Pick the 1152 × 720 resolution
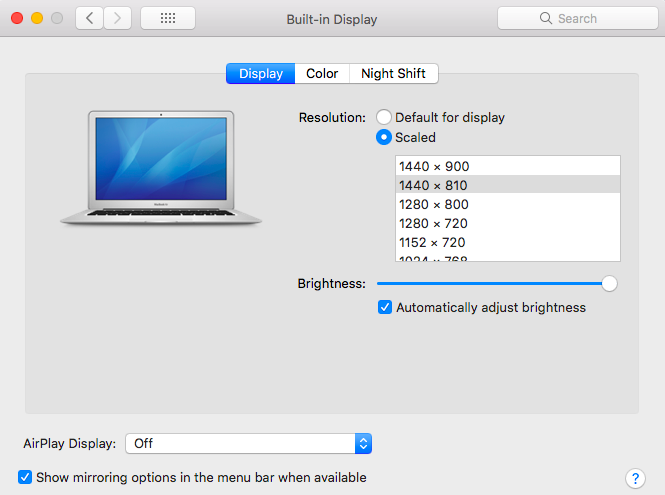The height and width of the screenshot is (495, 665). (x=508, y=243)
